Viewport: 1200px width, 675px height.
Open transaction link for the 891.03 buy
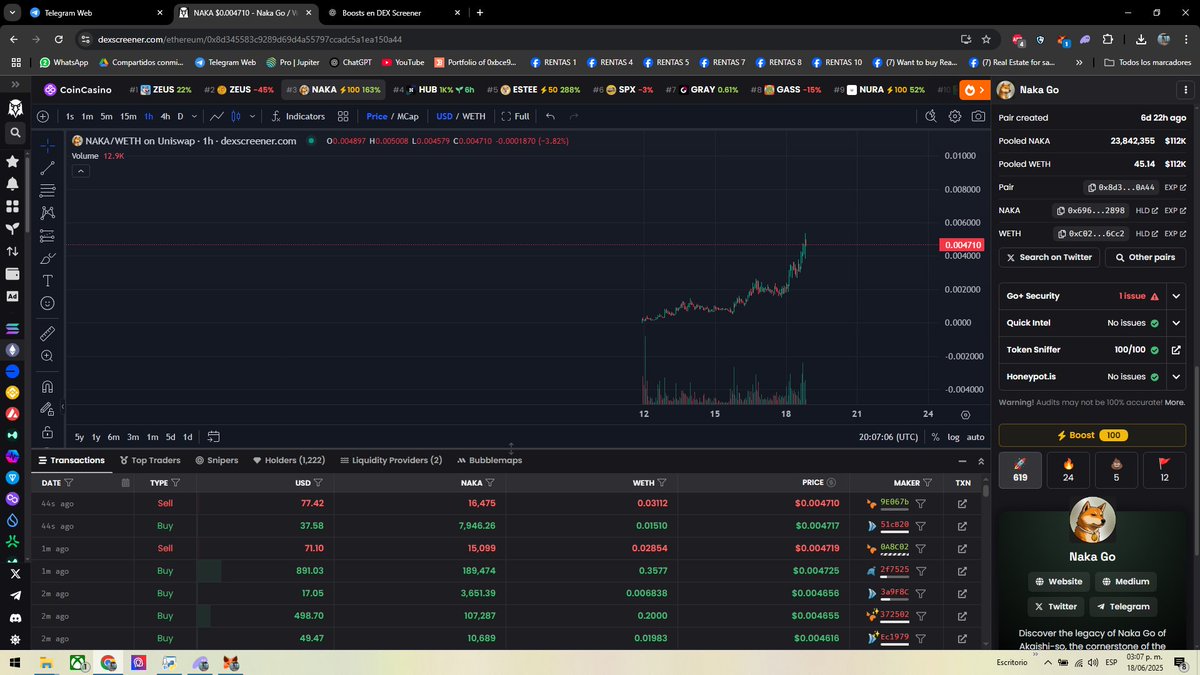(962, 571)
